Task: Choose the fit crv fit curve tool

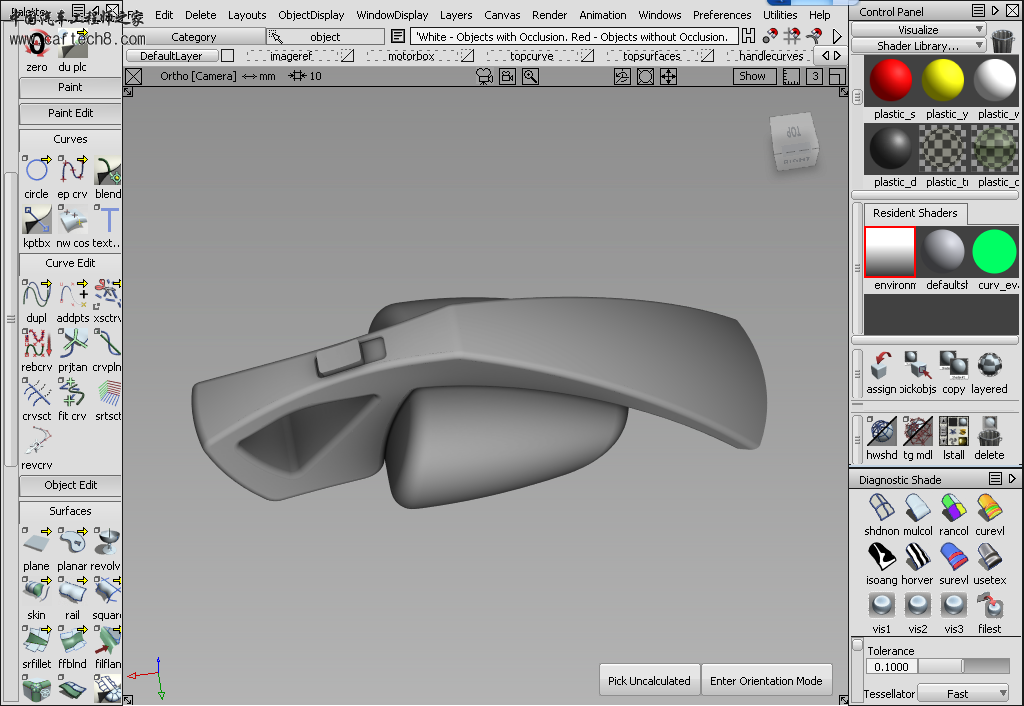Action: coord(72,392)
